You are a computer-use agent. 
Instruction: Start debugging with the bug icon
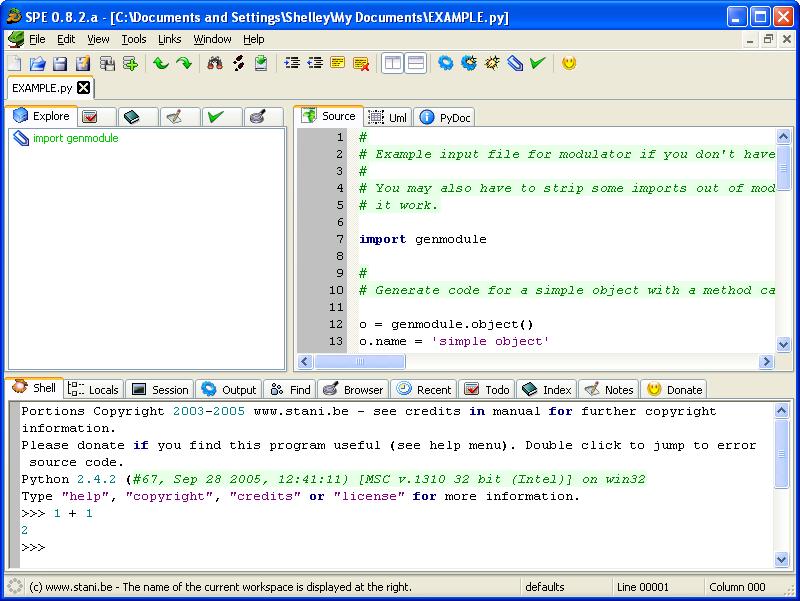tap(492, 63)
